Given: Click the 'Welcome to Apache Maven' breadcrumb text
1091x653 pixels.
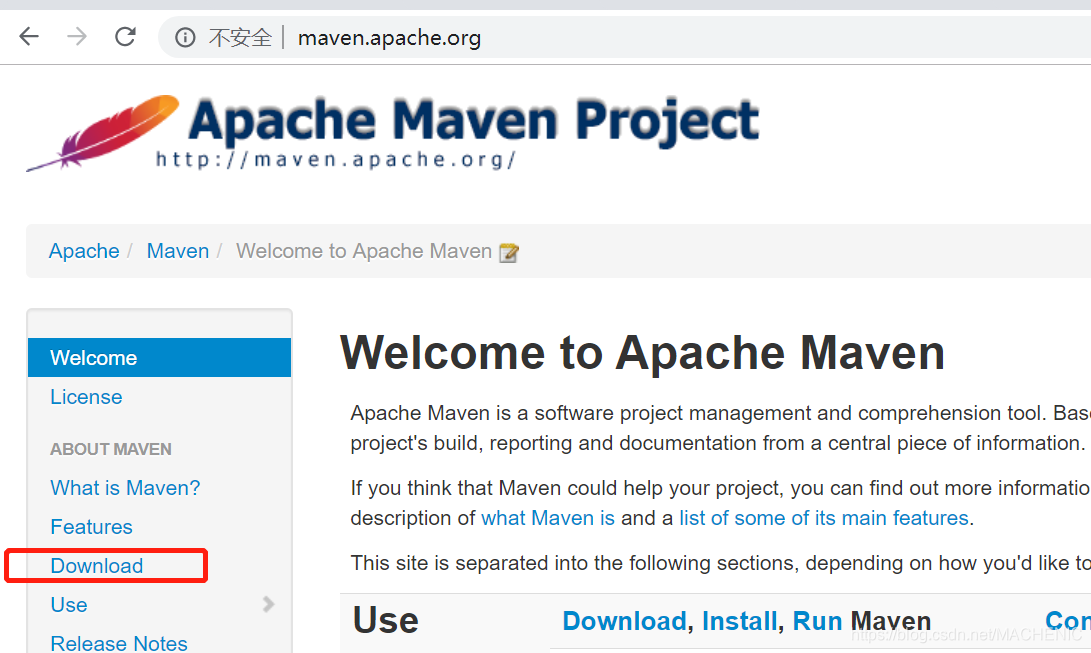Looking at the screenshot, I should 364,251.
